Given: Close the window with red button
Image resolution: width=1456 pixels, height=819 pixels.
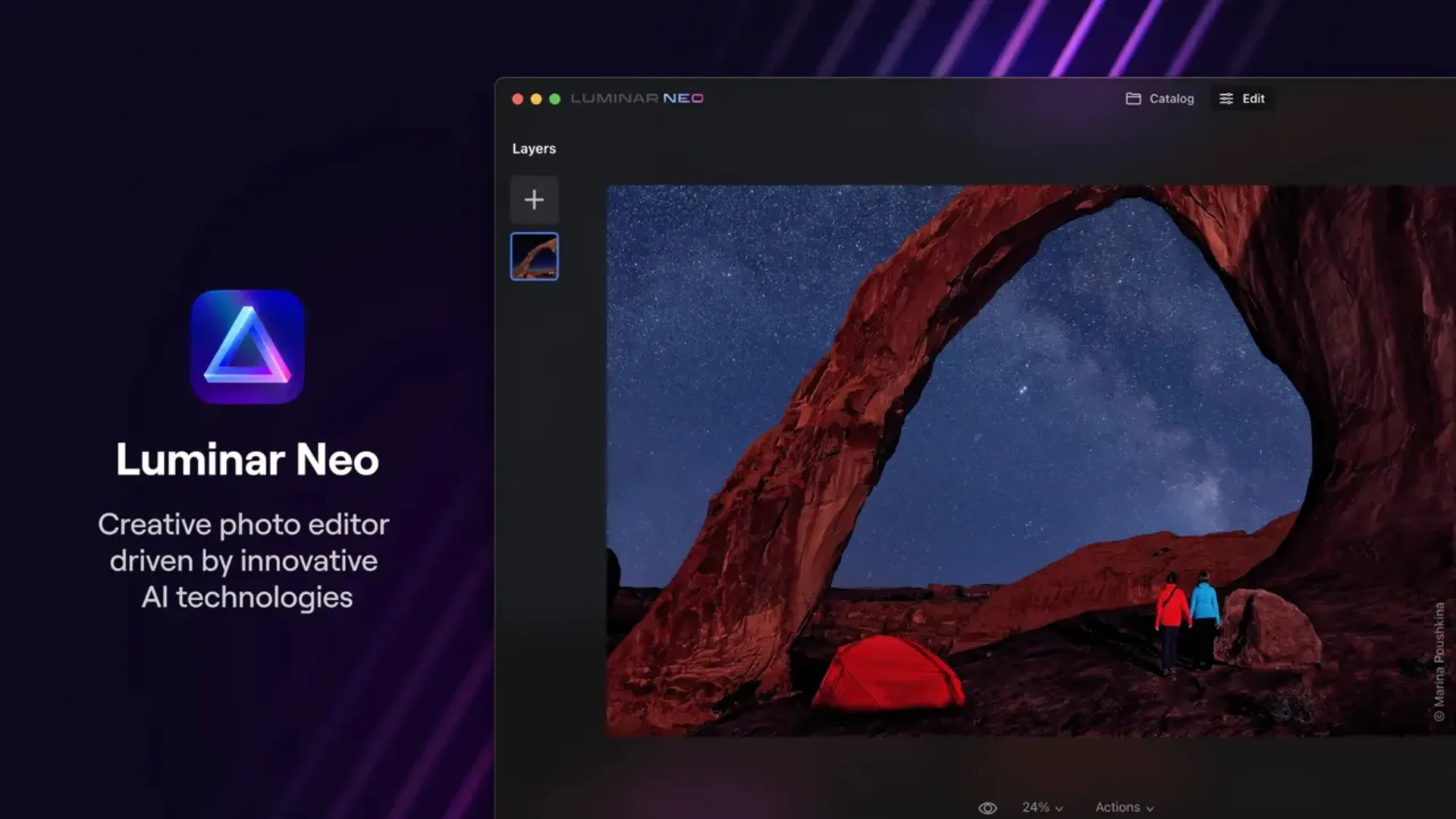Looking at the screenshot, I should pos(517,99).
